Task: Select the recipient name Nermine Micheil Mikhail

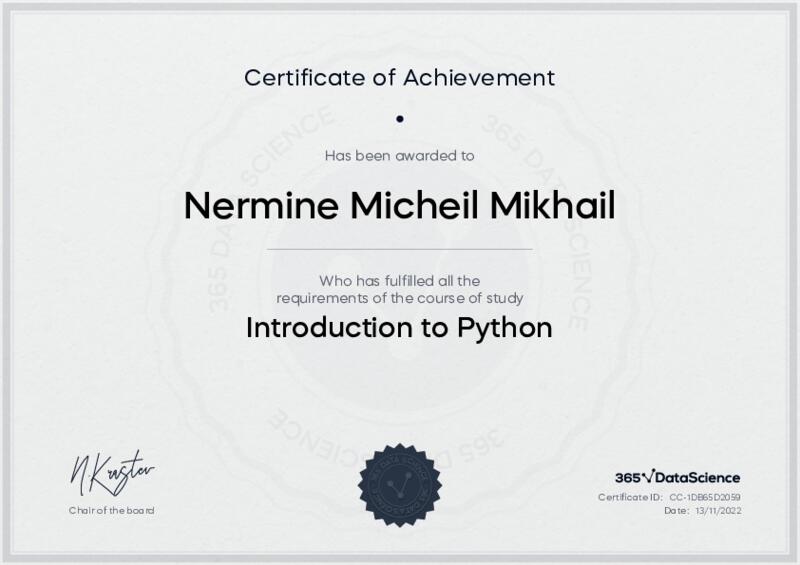Action: coord(399,205)
